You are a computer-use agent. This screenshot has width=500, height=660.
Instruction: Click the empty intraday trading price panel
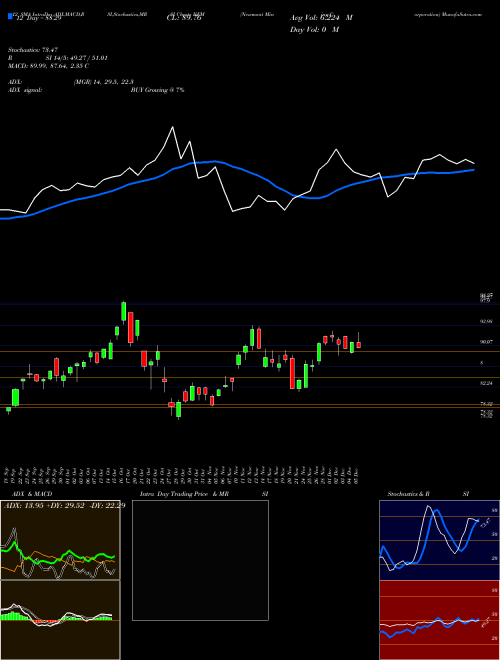pyautogui.click(x=200, y=560)
